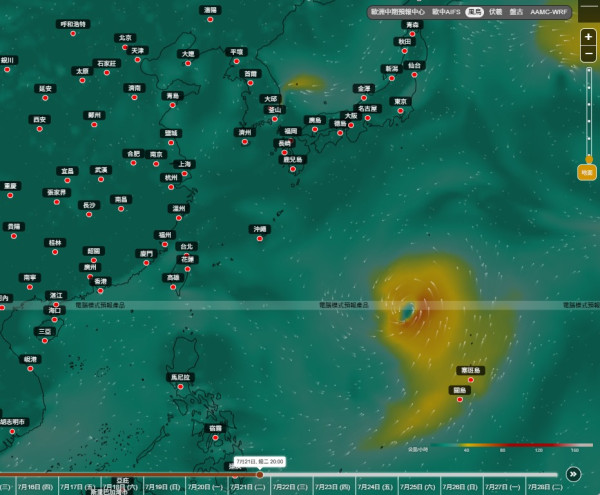Click the 三亞 city label
The image size is (600, 495).
[x=45, y=331]
